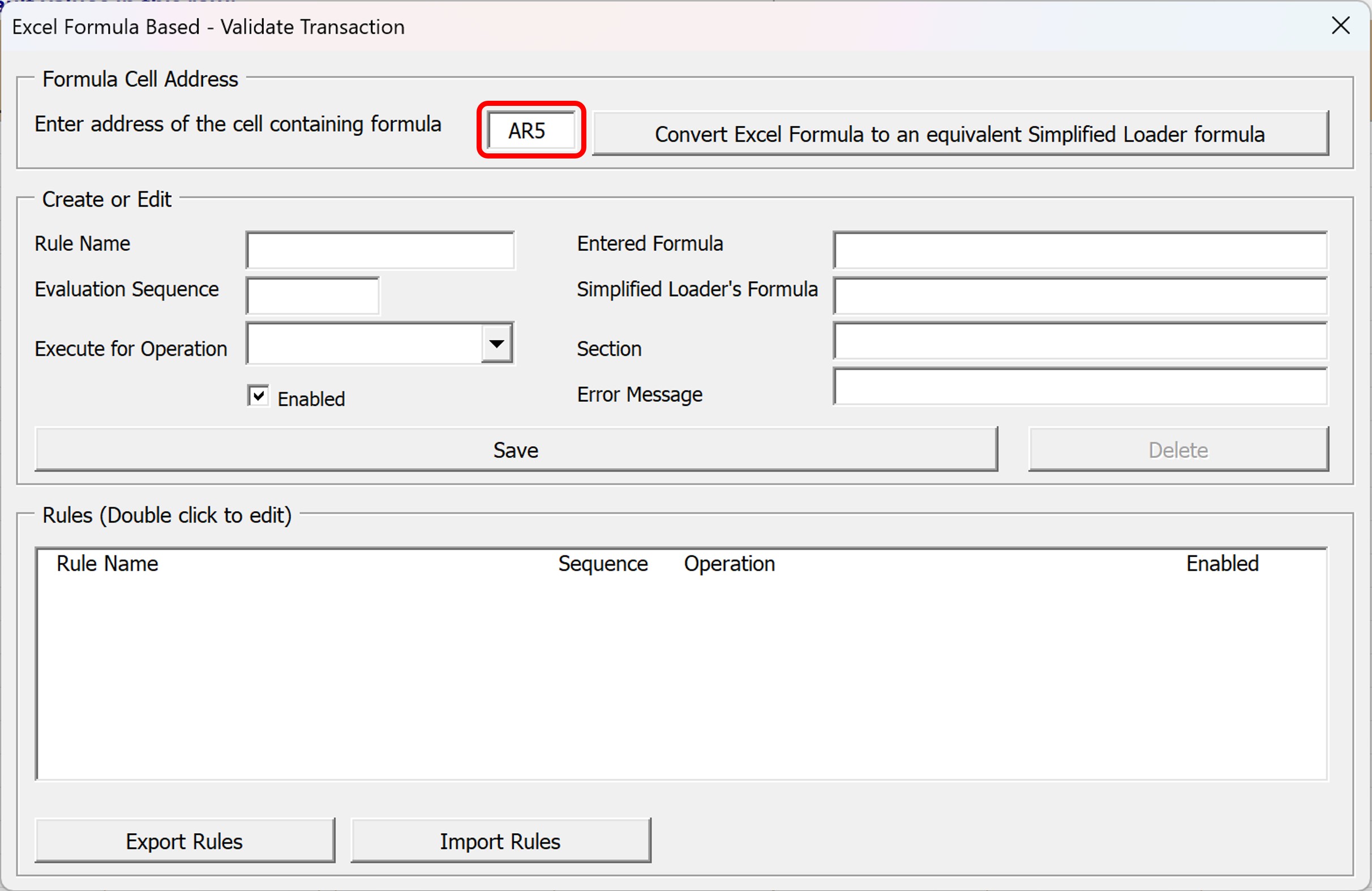The height and width of the screenshot is (891, 1372).
Task: Click the Delete rule button
Action: [x=1178, y=450]
